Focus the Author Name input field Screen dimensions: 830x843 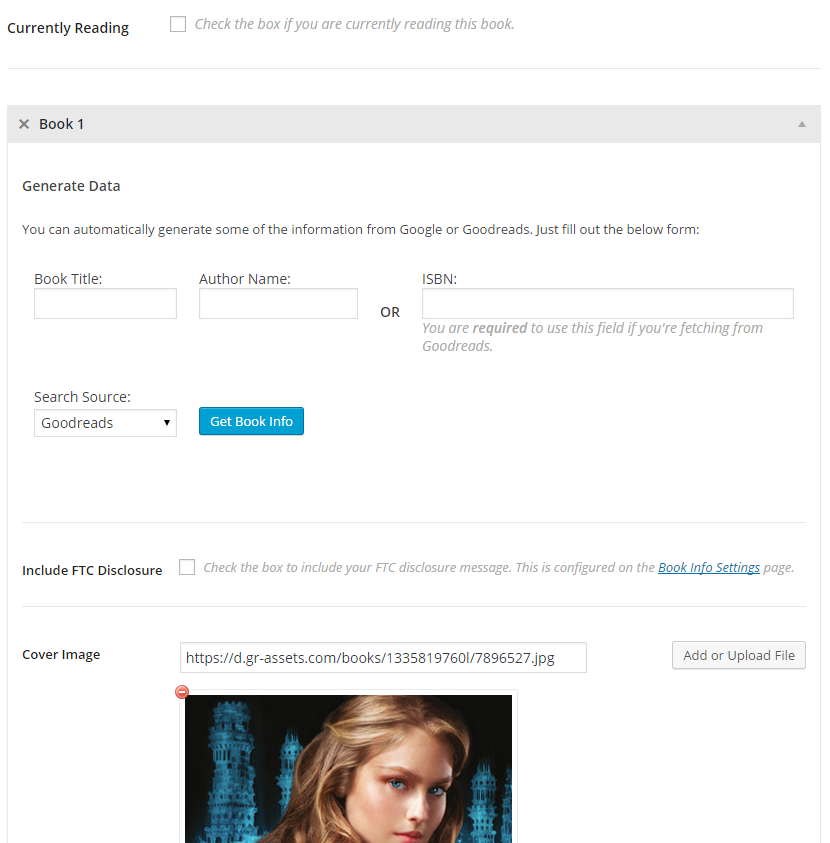coord(278,303)
